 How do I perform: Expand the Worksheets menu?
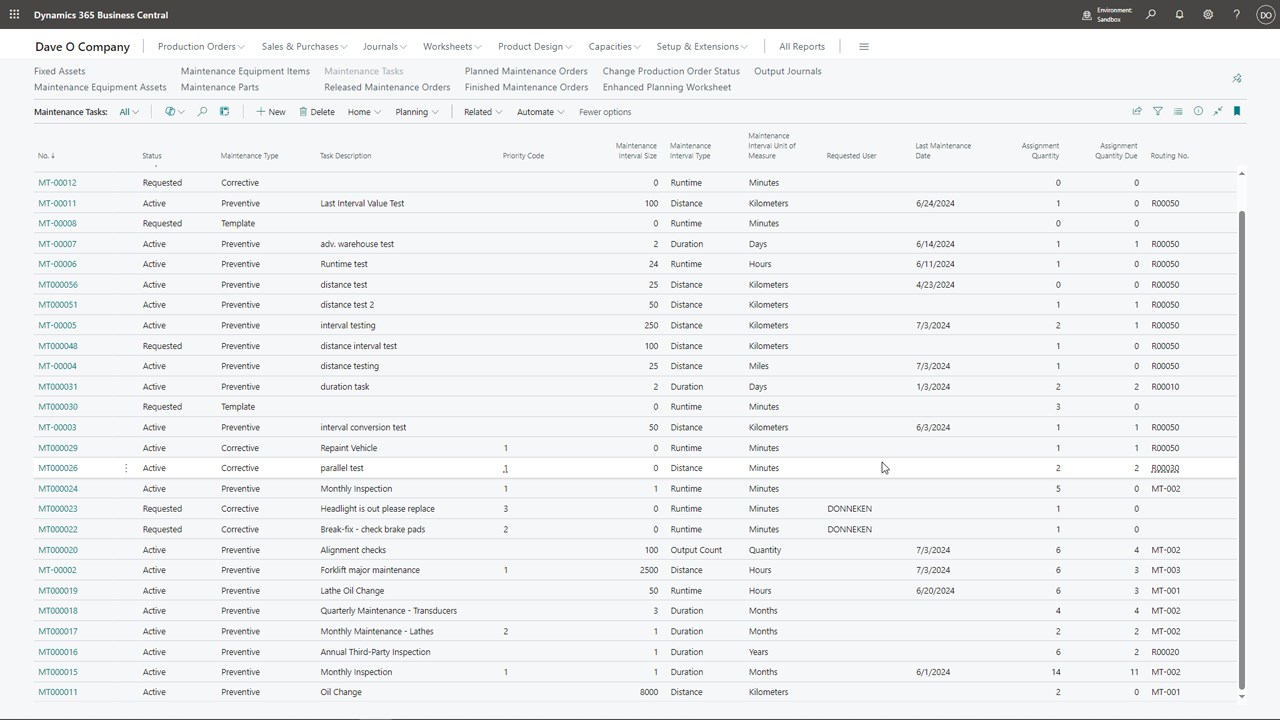pos(452,46)
